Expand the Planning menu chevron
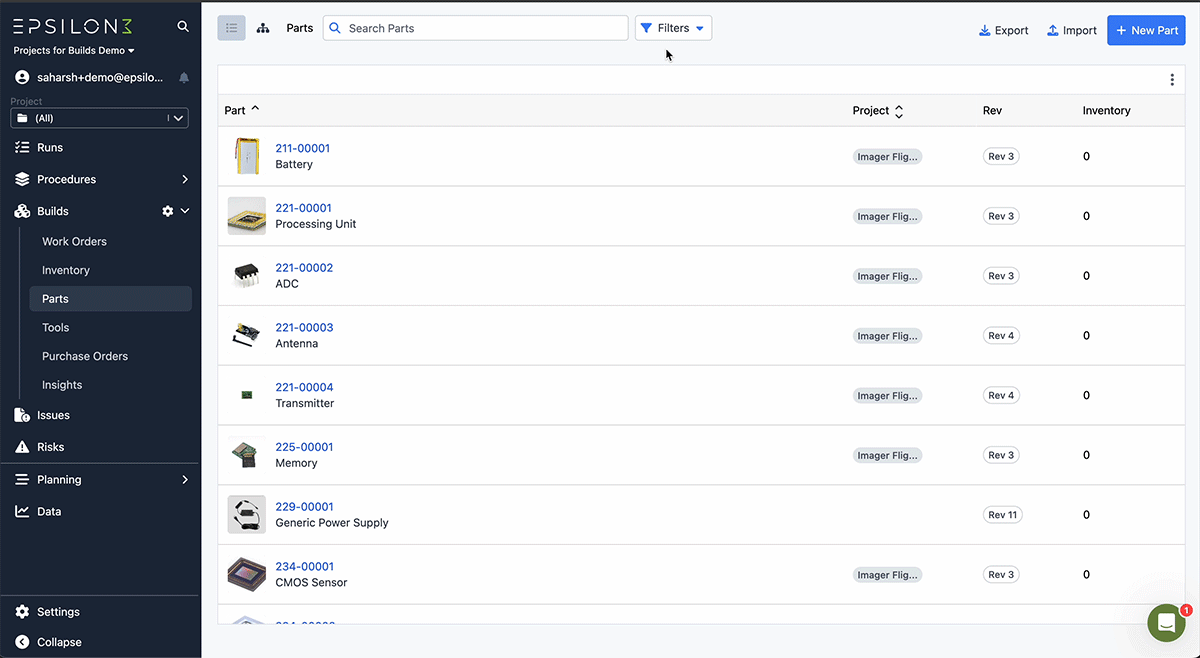This screenshot has width=1200, height=658. coord(185,480)
